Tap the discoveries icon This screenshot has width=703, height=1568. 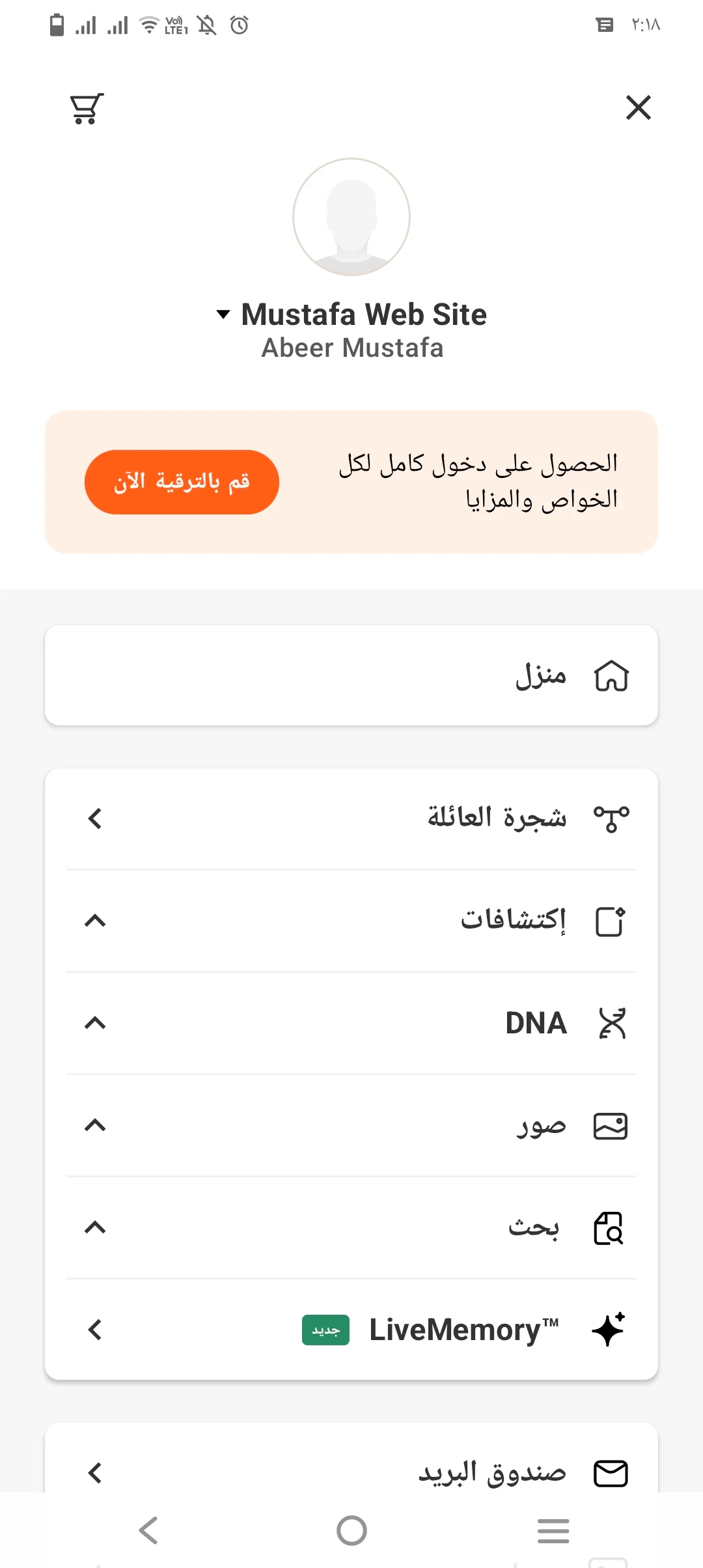pos(611,921)
